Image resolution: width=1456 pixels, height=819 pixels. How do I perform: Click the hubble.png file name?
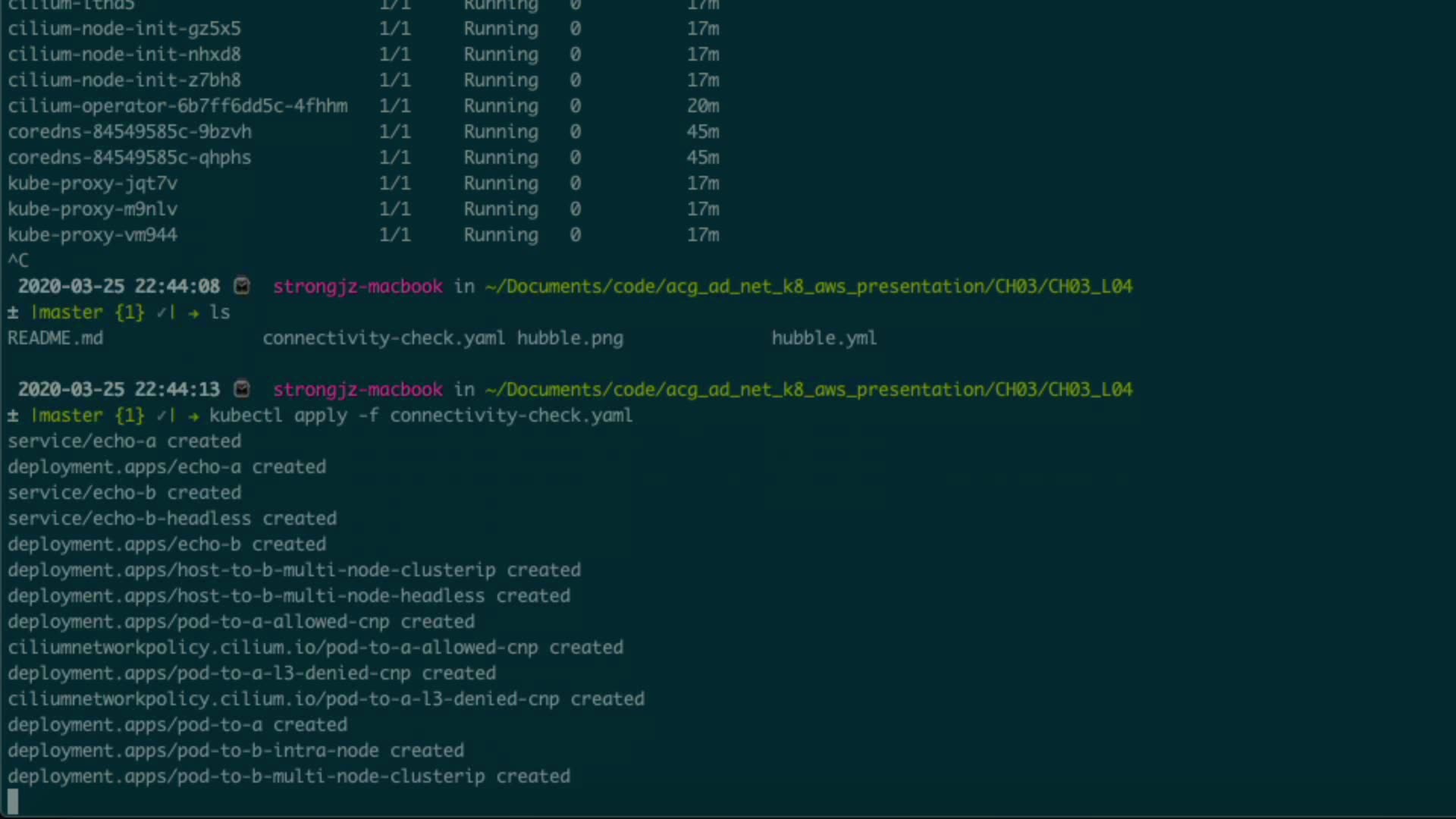pos(570,338)
